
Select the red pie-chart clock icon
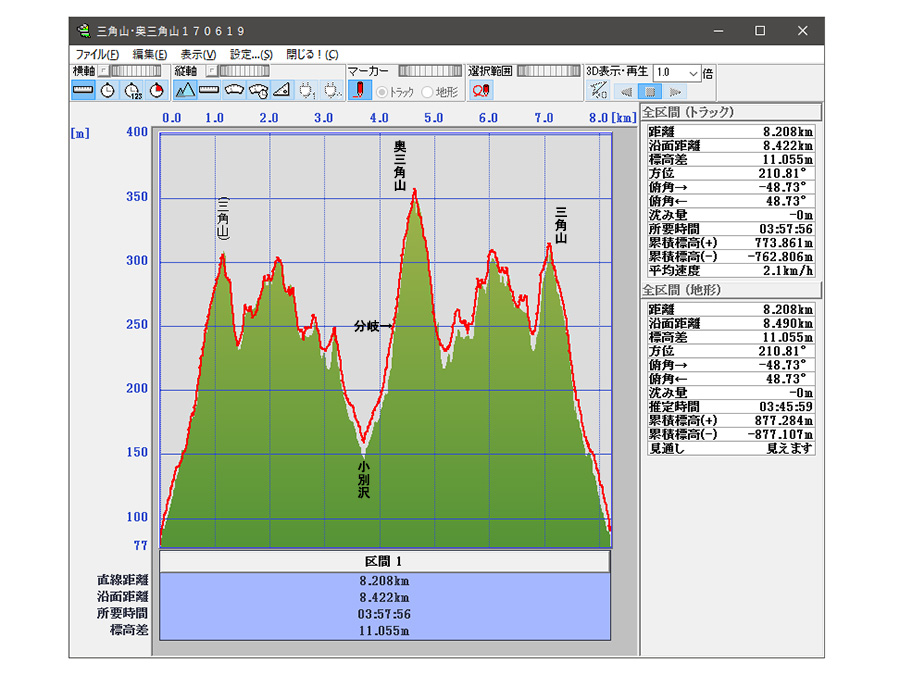pyautogui.click(x=157, y=91)
